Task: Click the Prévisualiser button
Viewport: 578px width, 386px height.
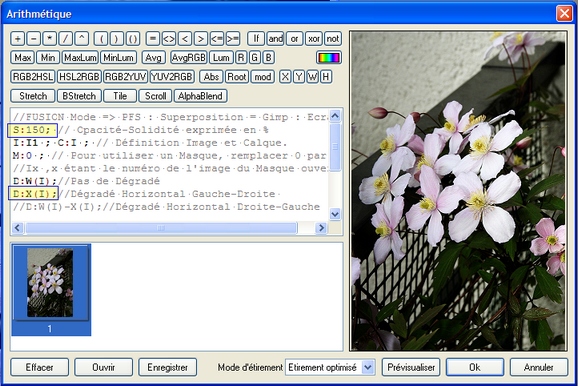Action: (411, 367)
